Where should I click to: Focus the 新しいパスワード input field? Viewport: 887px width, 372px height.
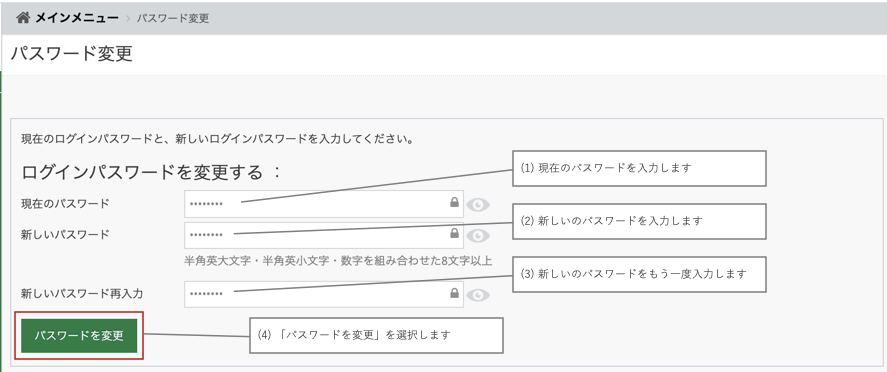tap(324, 235)
